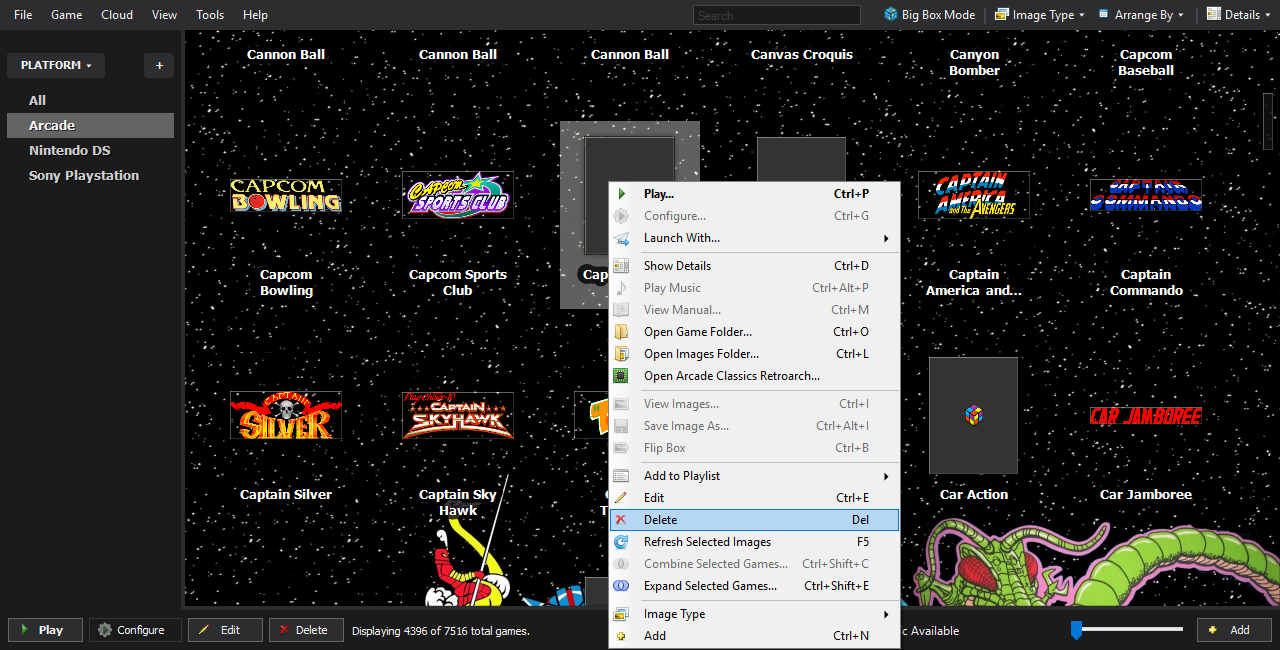Click the Configure button in the bottom bar

135,630
